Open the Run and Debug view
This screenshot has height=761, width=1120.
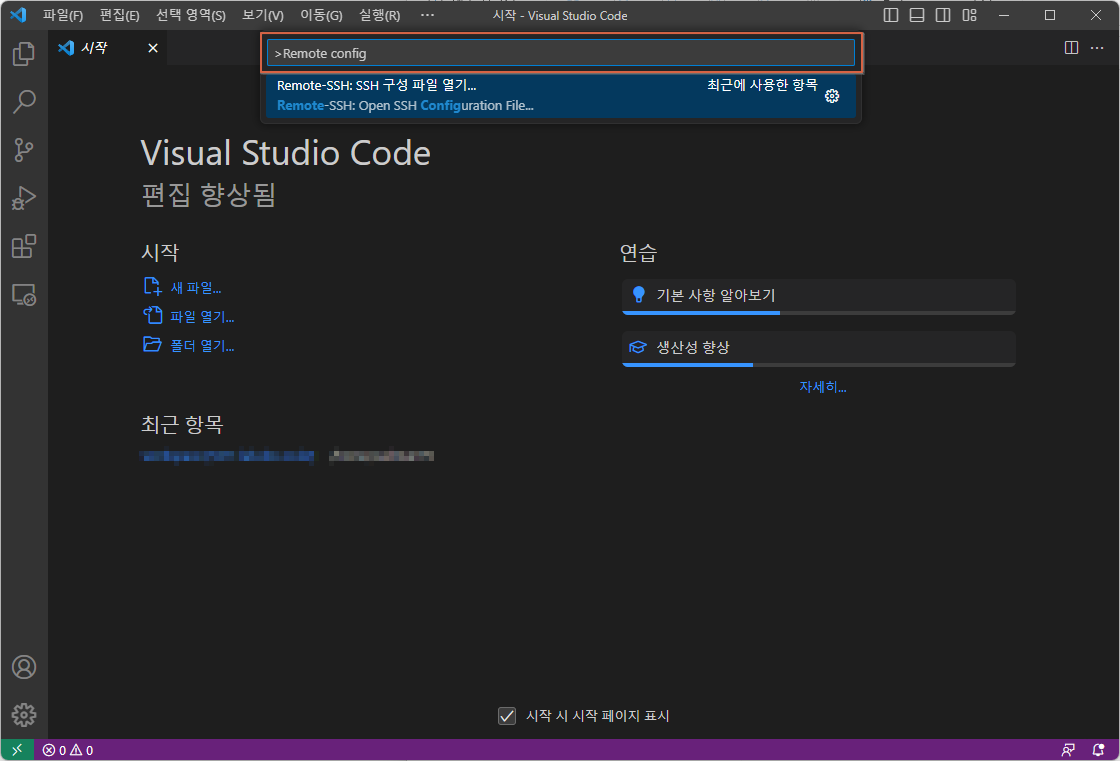click(x=24, y=198)
